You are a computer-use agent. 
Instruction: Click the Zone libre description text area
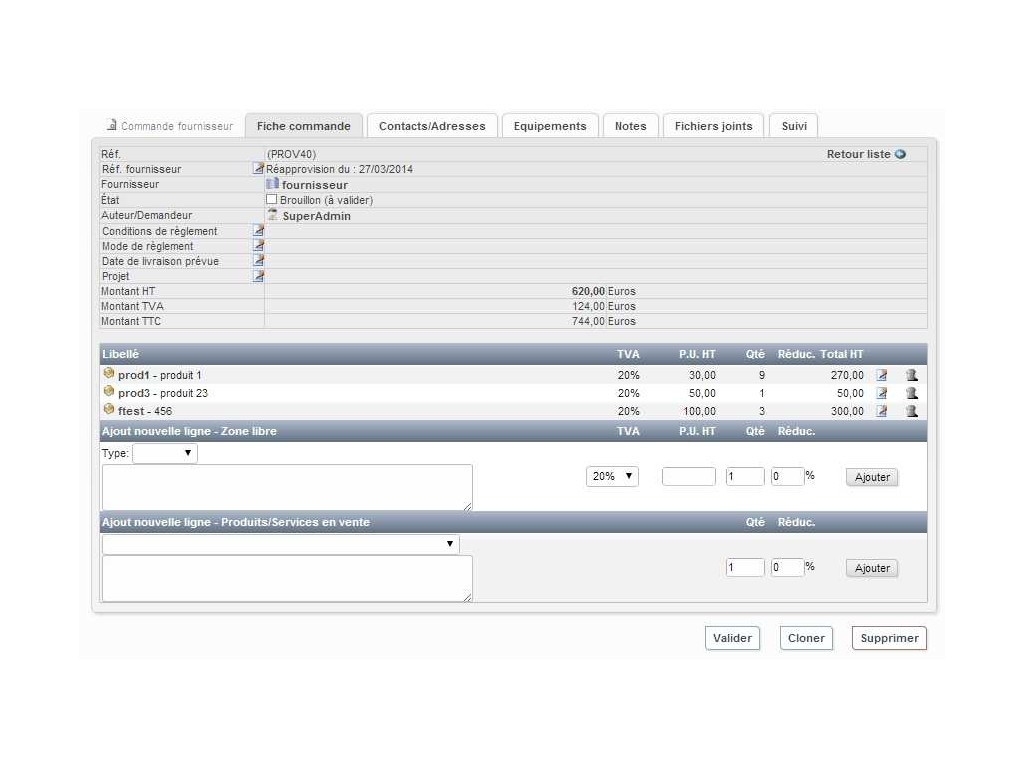click(286, 487)
